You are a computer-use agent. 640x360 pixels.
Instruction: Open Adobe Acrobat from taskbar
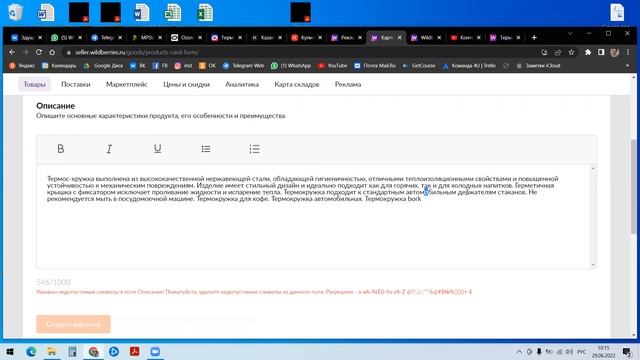pos(135,351)
